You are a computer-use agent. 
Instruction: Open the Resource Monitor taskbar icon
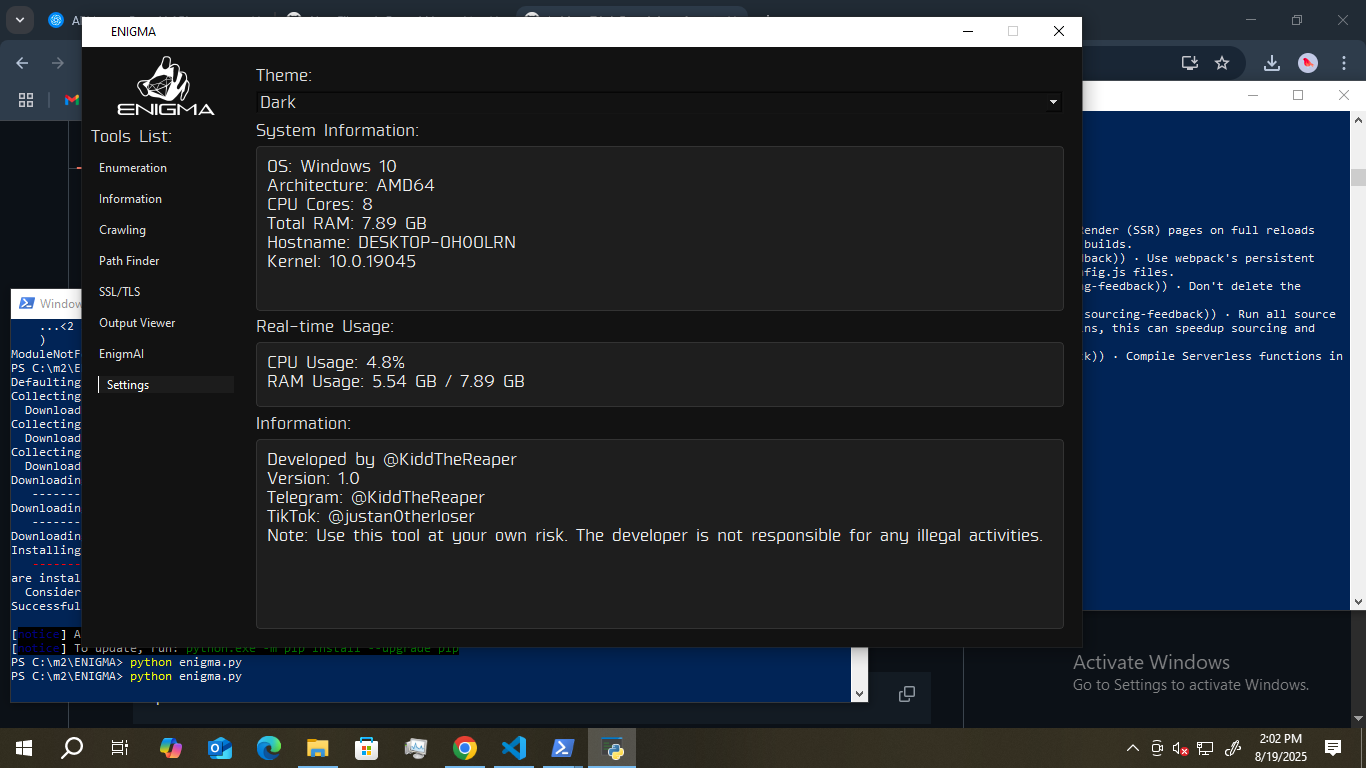pyautogui.click(x=416, y=748)
